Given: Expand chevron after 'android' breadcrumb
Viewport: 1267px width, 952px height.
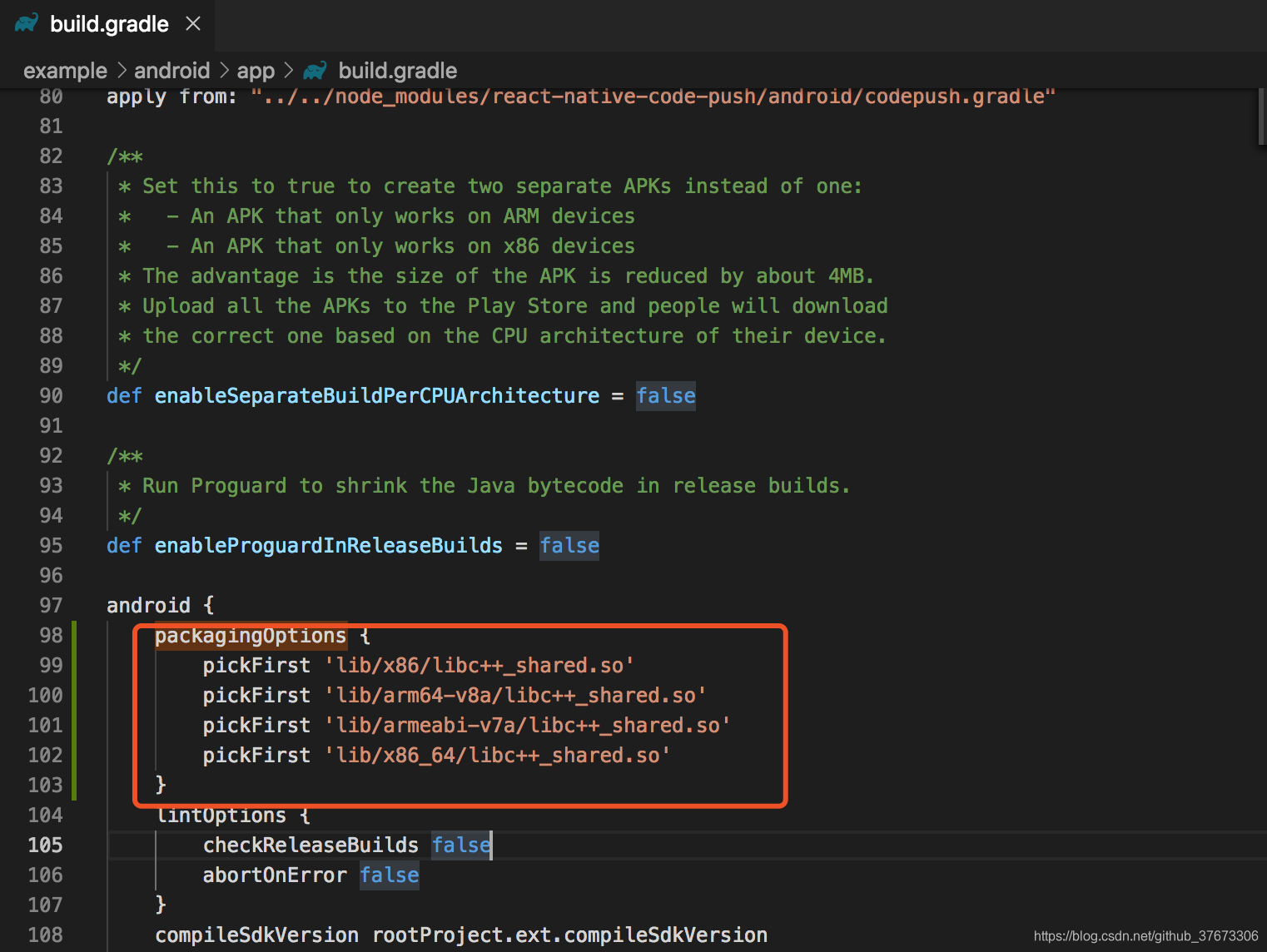Looking at the screenshot, I should click(x=223, y=71).
